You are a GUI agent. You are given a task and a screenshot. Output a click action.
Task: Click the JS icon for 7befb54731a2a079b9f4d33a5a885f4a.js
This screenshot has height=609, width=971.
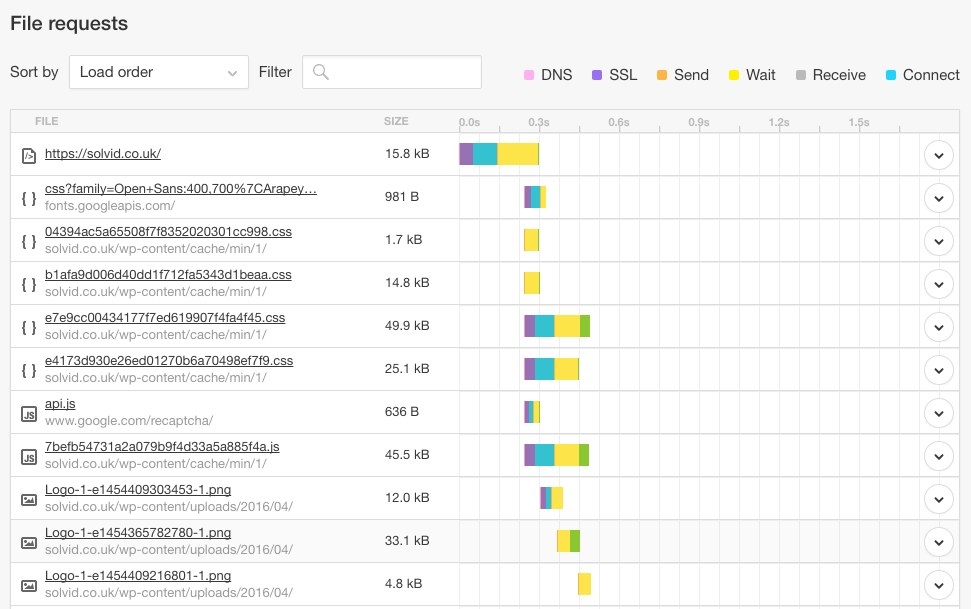tap(28, 457)
